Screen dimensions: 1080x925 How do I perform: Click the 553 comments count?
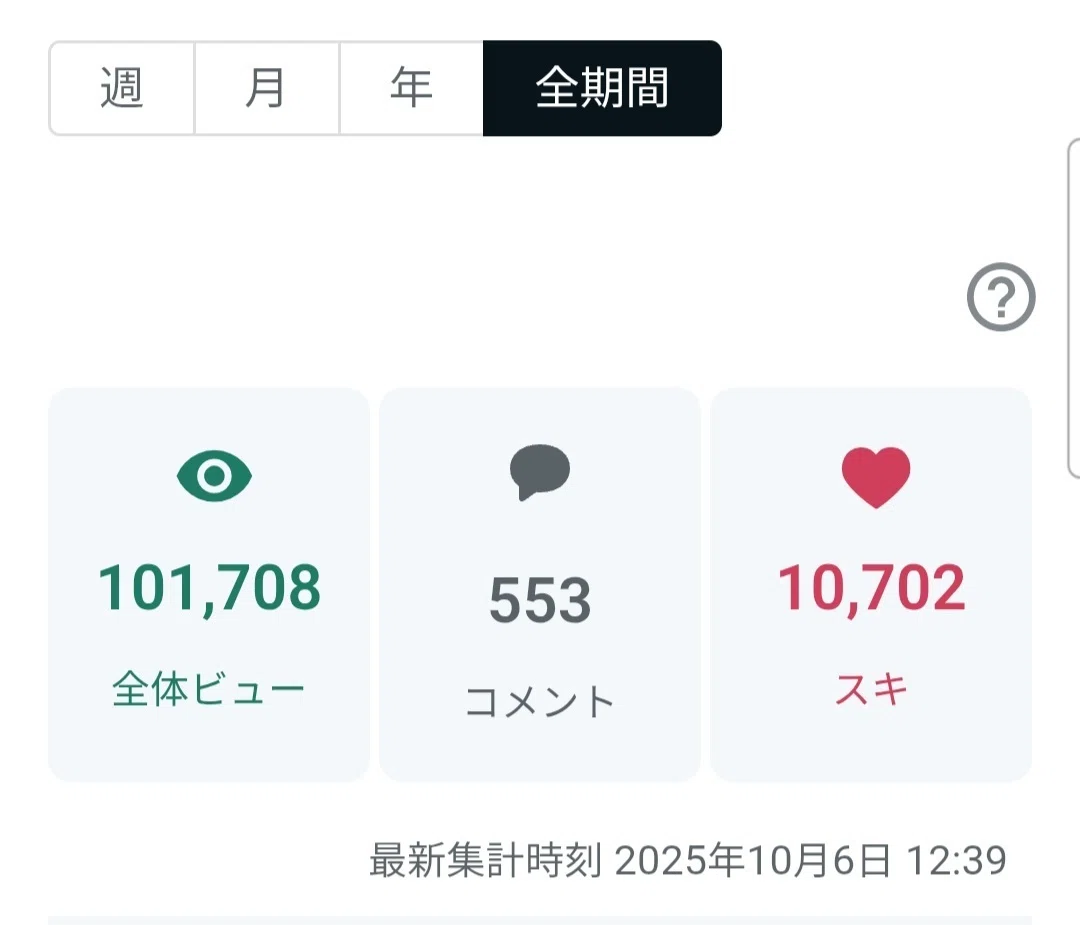[540, 601]
